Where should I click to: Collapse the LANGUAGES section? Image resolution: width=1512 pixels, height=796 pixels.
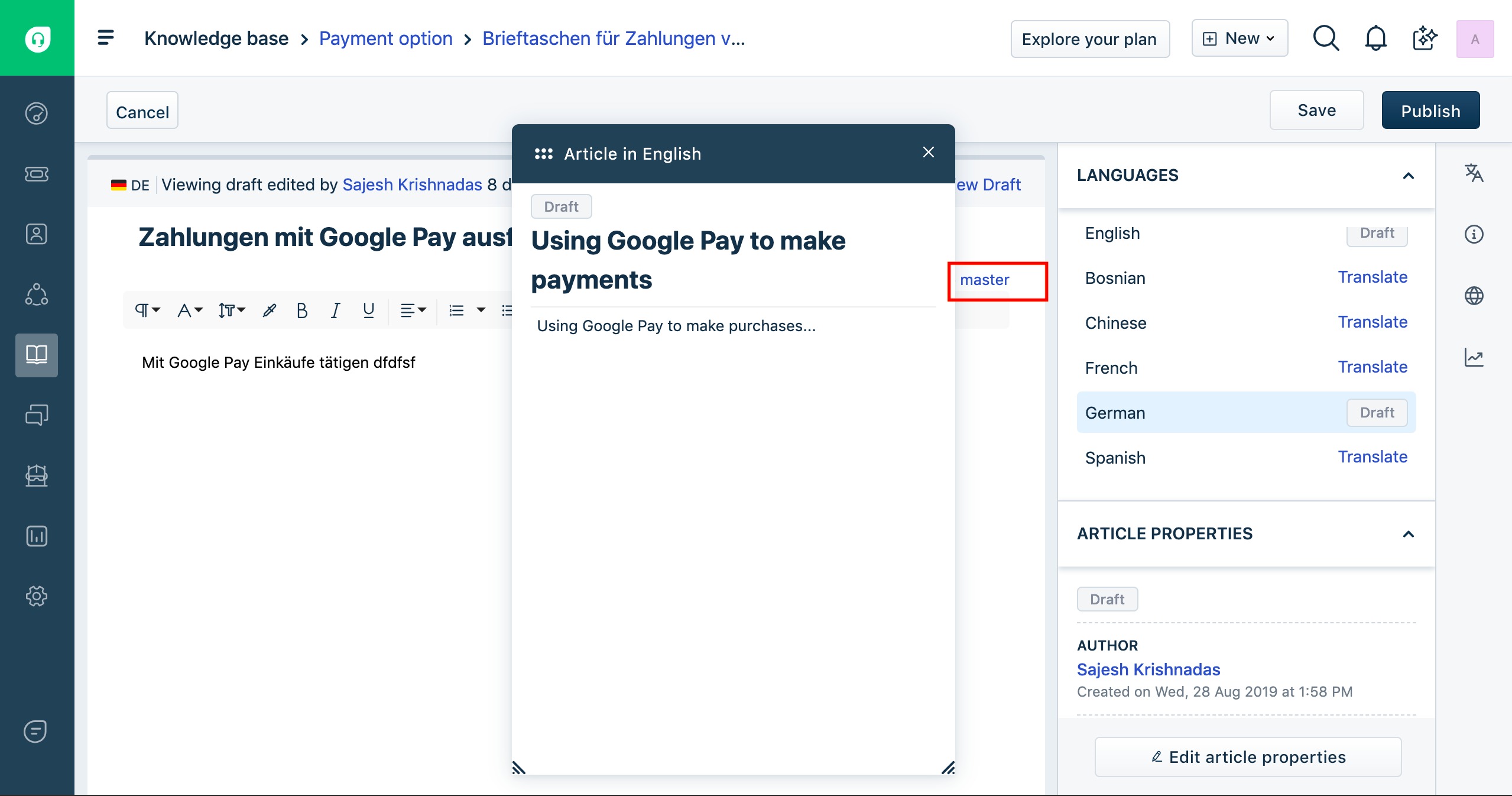click(1409, 176)
